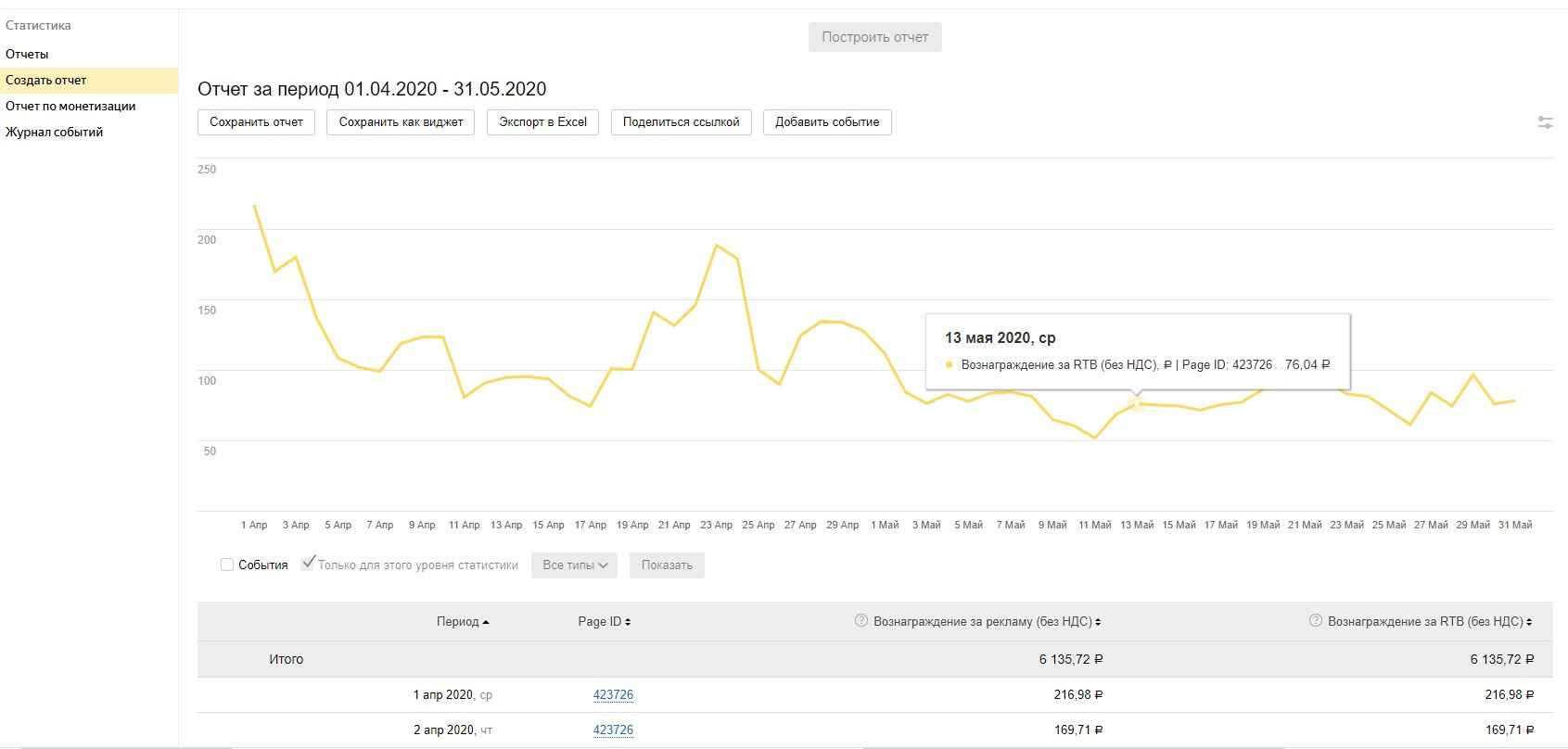The height and width of the screenshot is (749, 1568).
Task: Click the Статистика sidebar heading
Action: coord(38,25)
